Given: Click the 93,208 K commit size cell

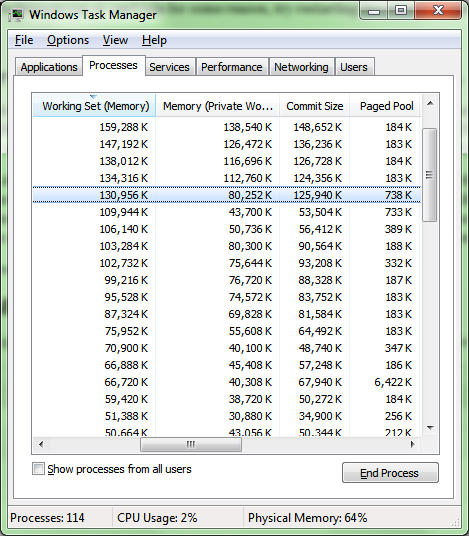Looking at the screenshot, I should click(x=320, y=263).
